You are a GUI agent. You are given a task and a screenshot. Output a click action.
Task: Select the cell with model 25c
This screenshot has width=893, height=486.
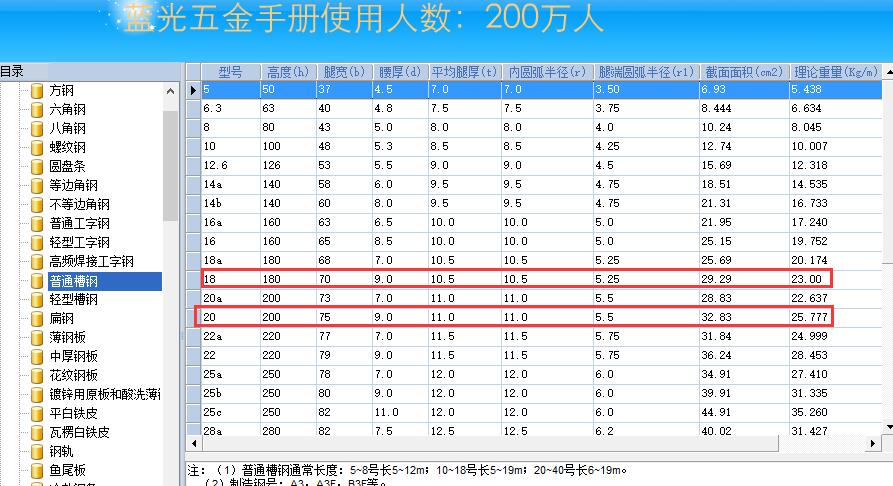[231, 413]
